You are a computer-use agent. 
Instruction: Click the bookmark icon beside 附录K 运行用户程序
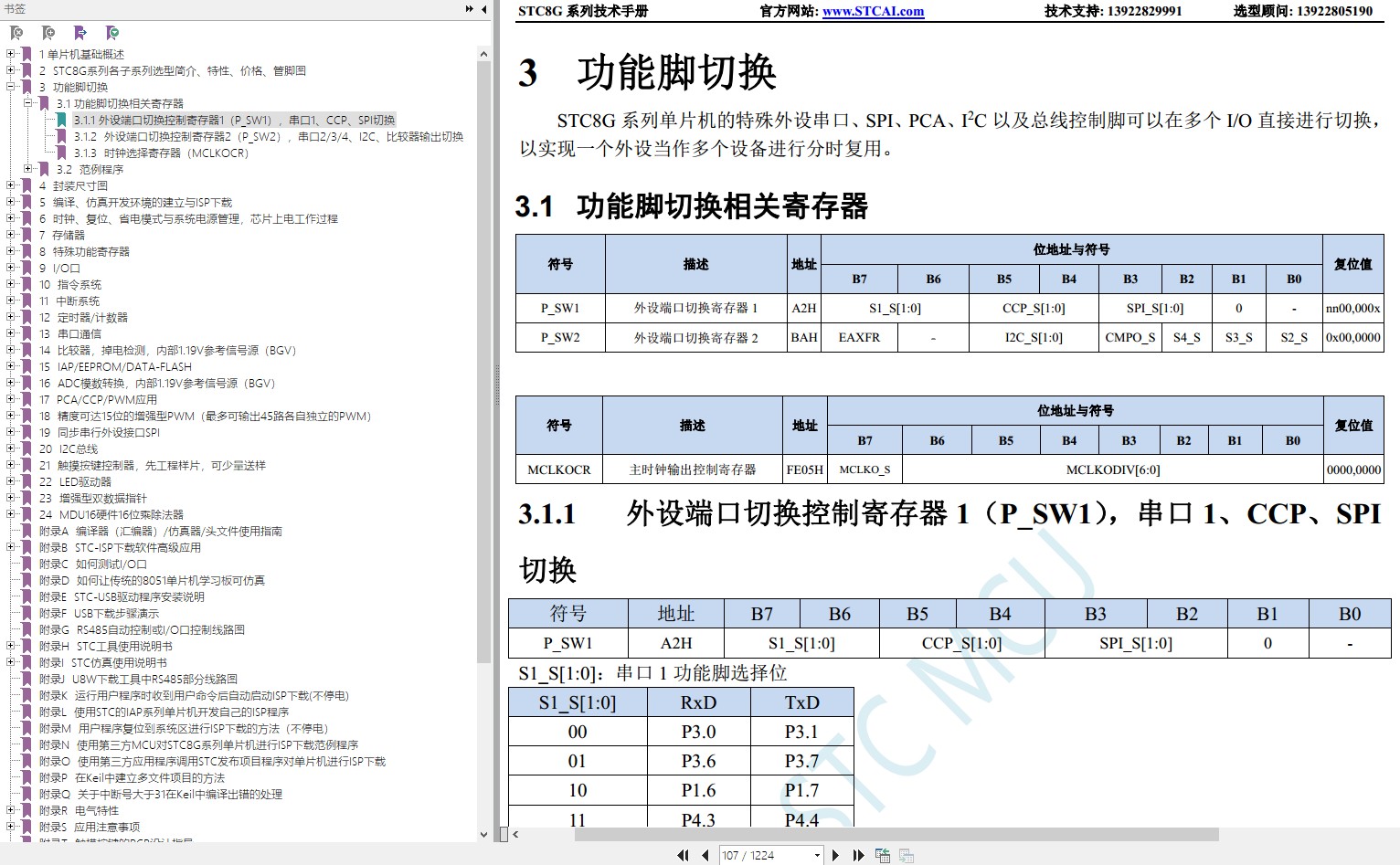(27, 695)
